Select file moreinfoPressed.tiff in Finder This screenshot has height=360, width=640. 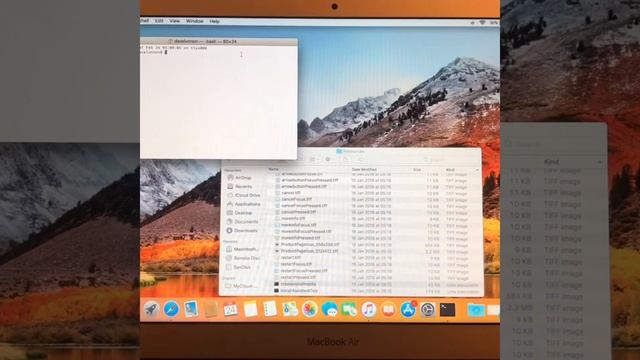pos(300,238)
